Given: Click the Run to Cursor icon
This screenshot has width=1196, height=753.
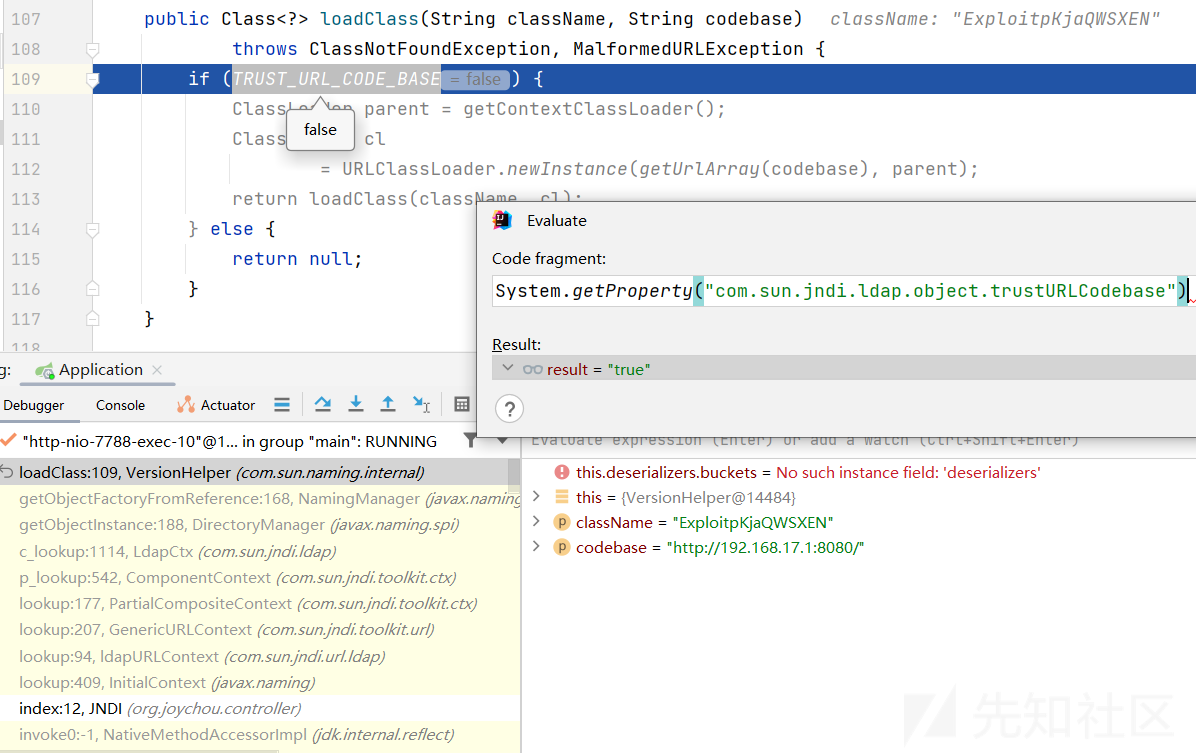Looking at the screenshot, I should coord(421,404).
